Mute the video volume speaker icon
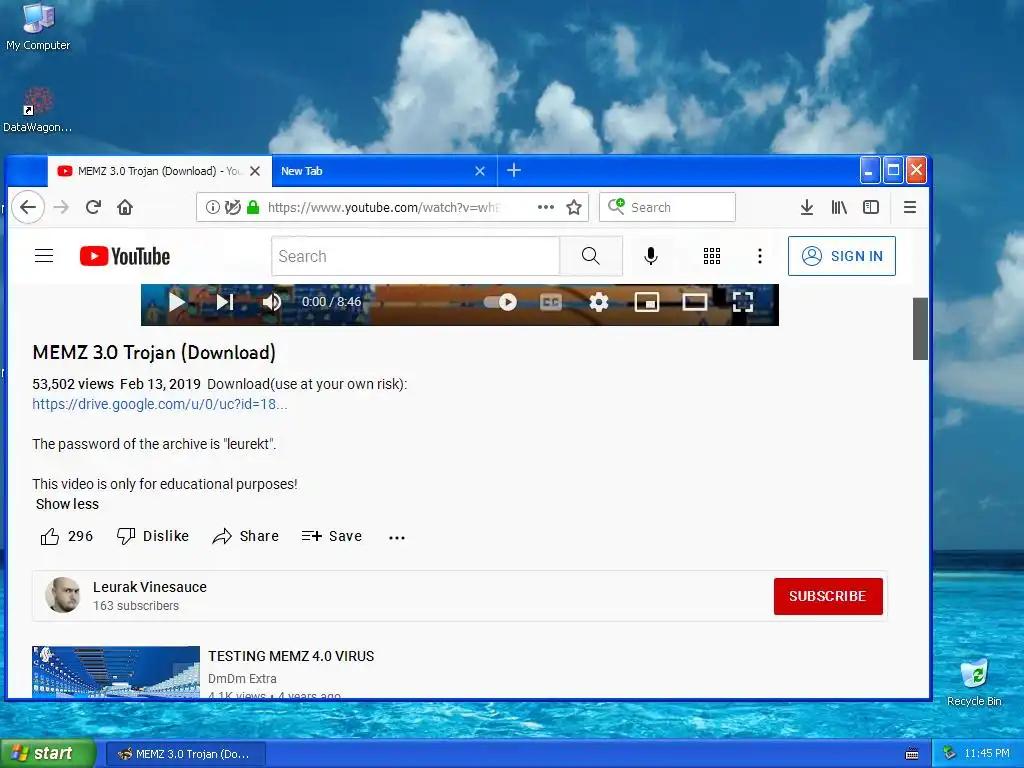Viewport: 1024px width, 768px height. [272, 302]
